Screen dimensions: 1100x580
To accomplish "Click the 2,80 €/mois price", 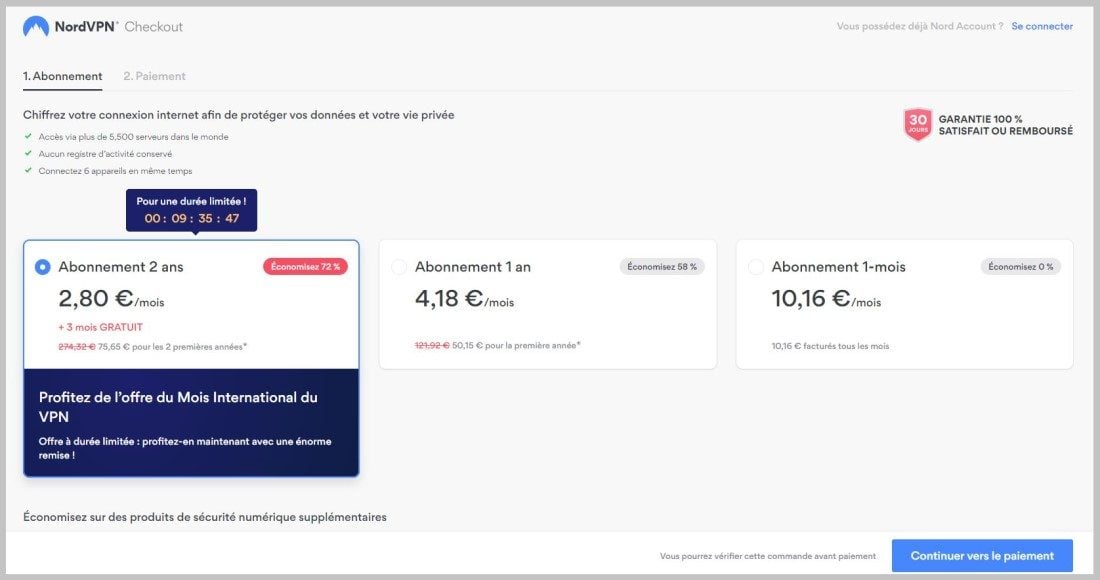I will coord(112,299).
